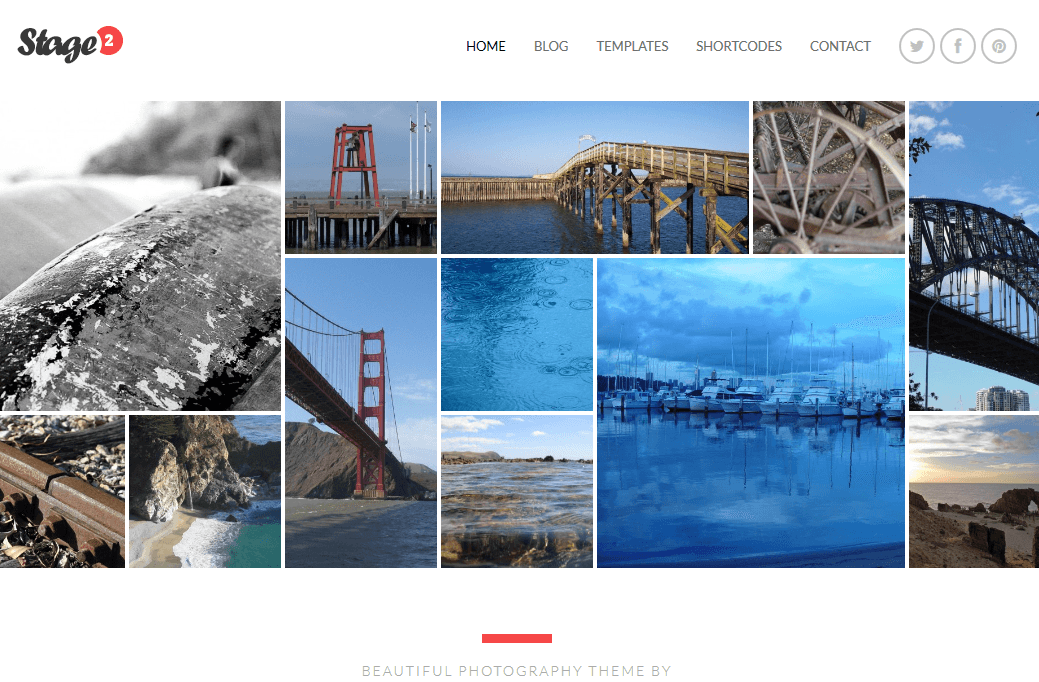
Task: Open the rusty railroad track photo
Action: (62, 492)
